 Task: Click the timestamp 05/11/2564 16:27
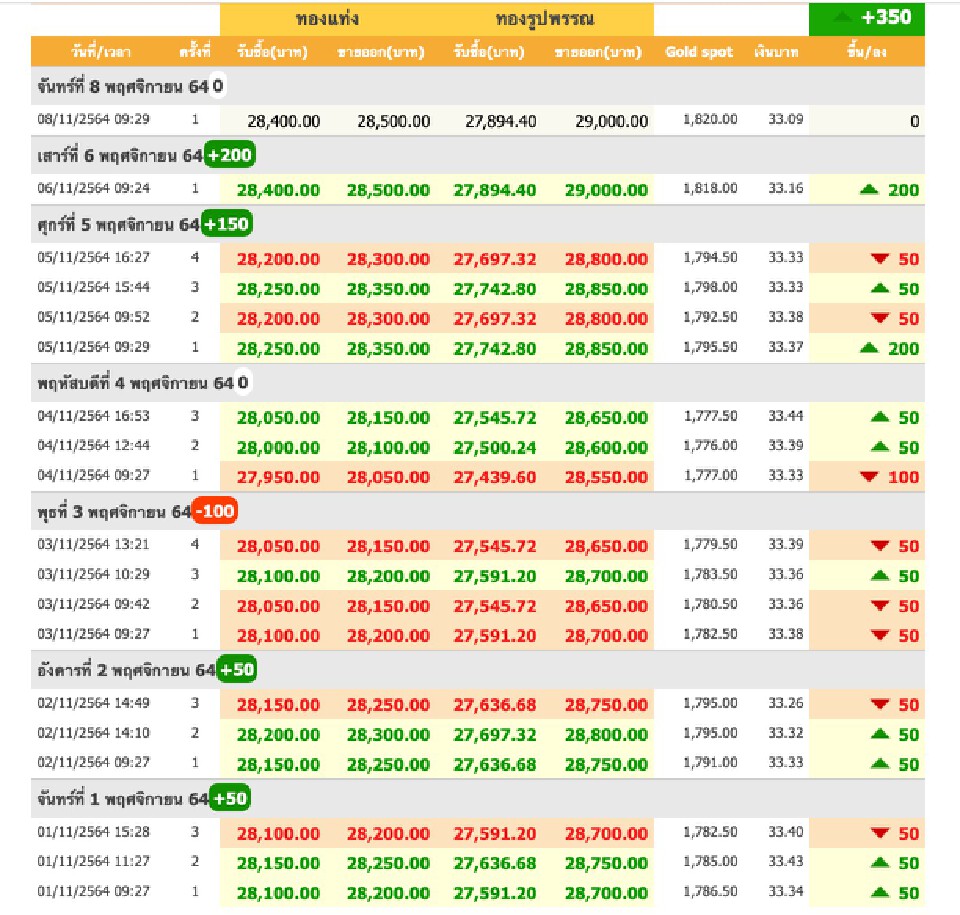click(x=93, y=257)
